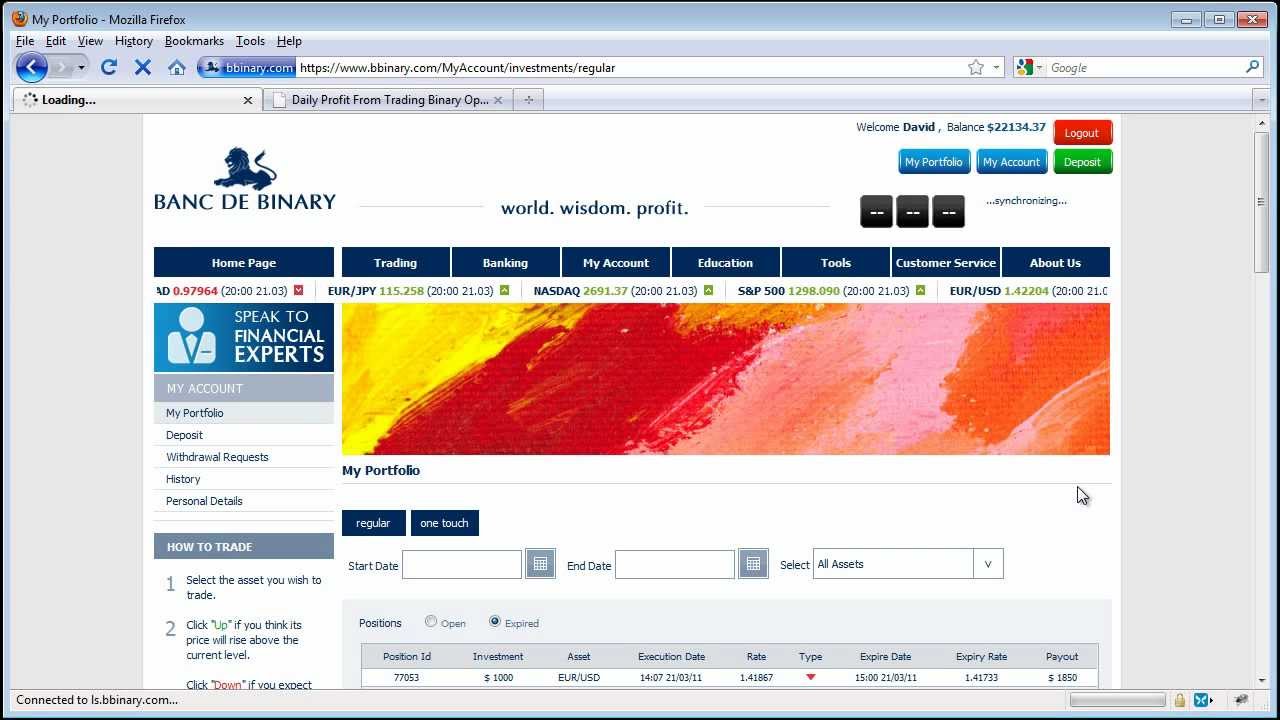Open Deposit link in sidebar
Image resolution: width=1280 pixels, height=720 pixels.
184,435
